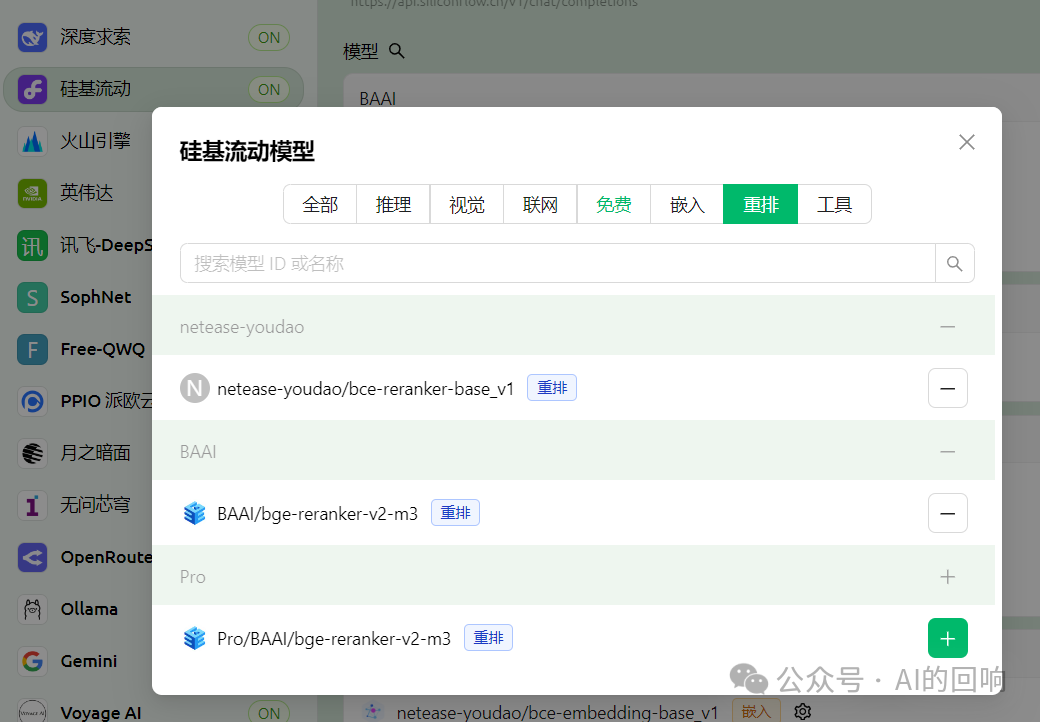Click the 火山引擎 provider icon

tap(32, 141)
